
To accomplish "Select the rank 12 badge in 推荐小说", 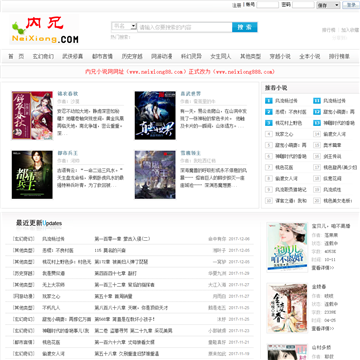I will [x=317, y=112].
